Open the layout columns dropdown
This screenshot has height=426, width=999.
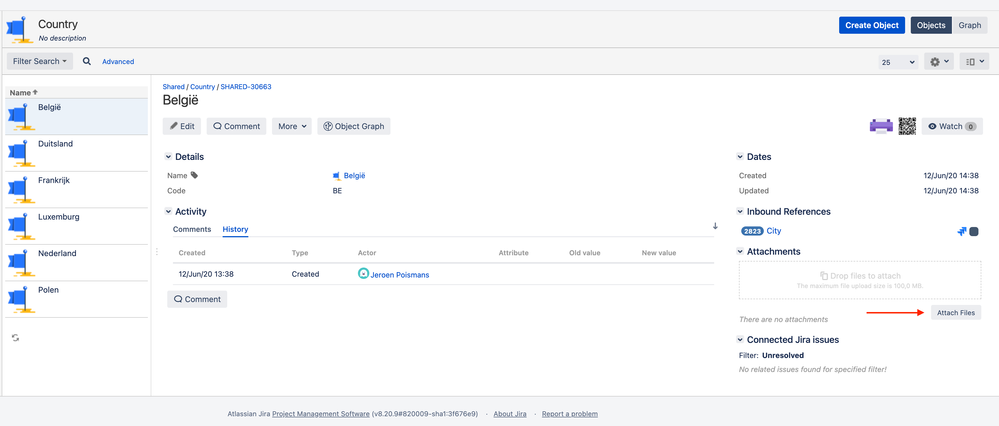tap(974, 62)
